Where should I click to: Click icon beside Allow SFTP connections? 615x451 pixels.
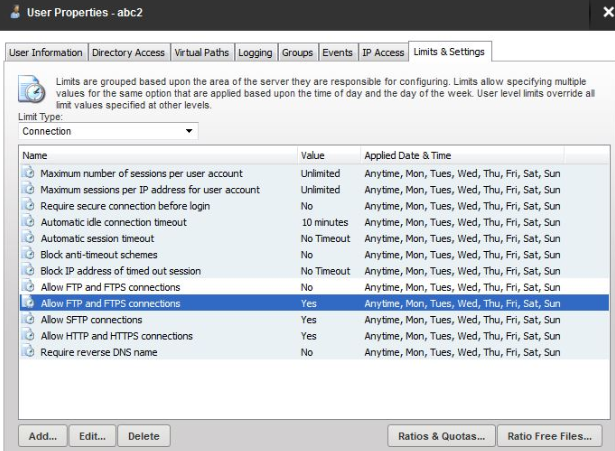(28, 319)
